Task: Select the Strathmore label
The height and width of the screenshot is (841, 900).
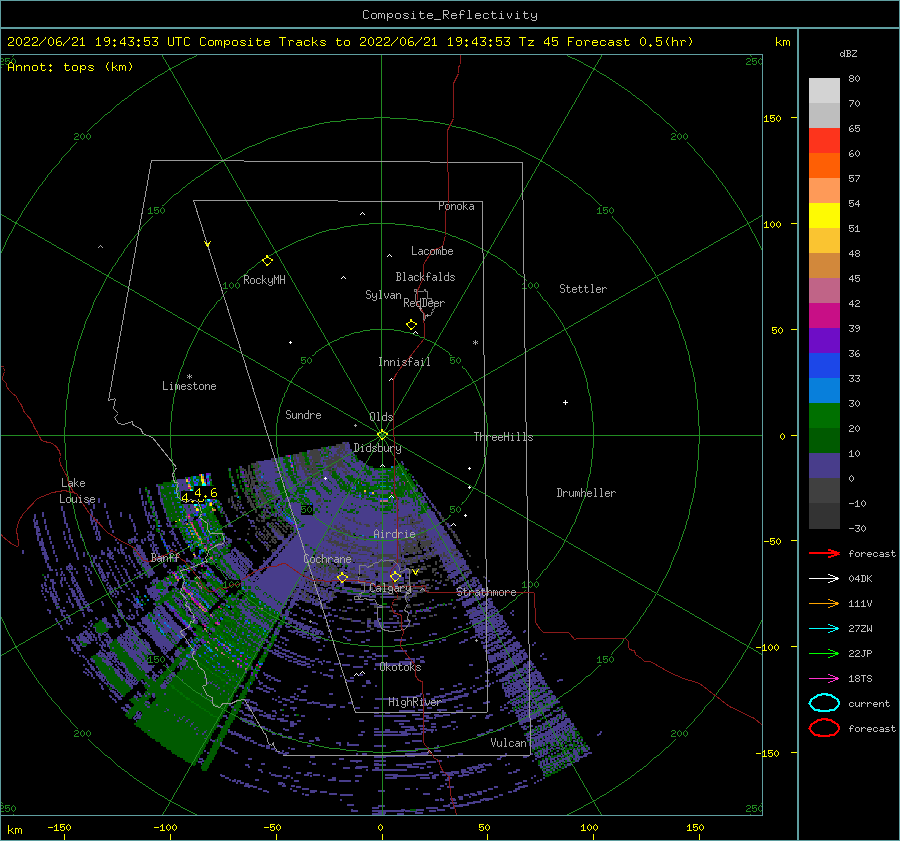Action: click(486, 592)
